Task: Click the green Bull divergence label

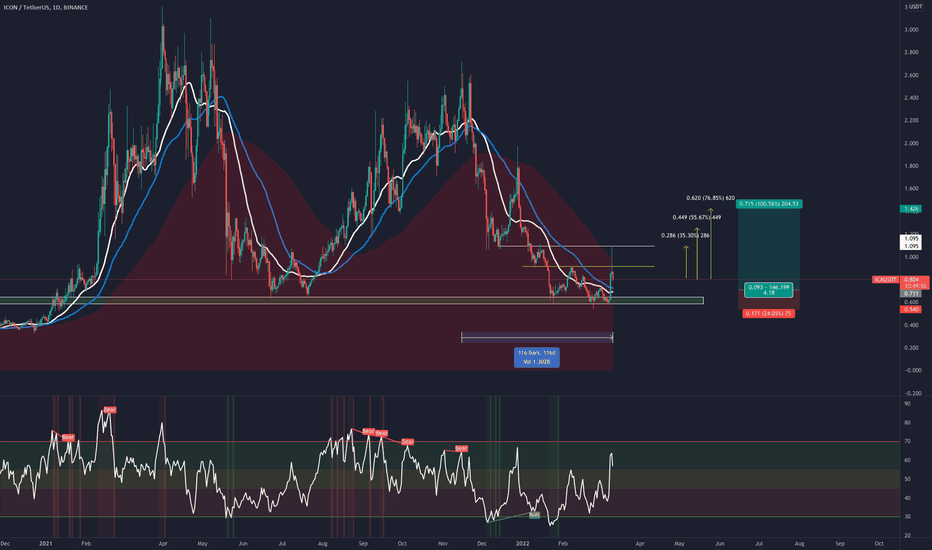Action: pos(534,515)
